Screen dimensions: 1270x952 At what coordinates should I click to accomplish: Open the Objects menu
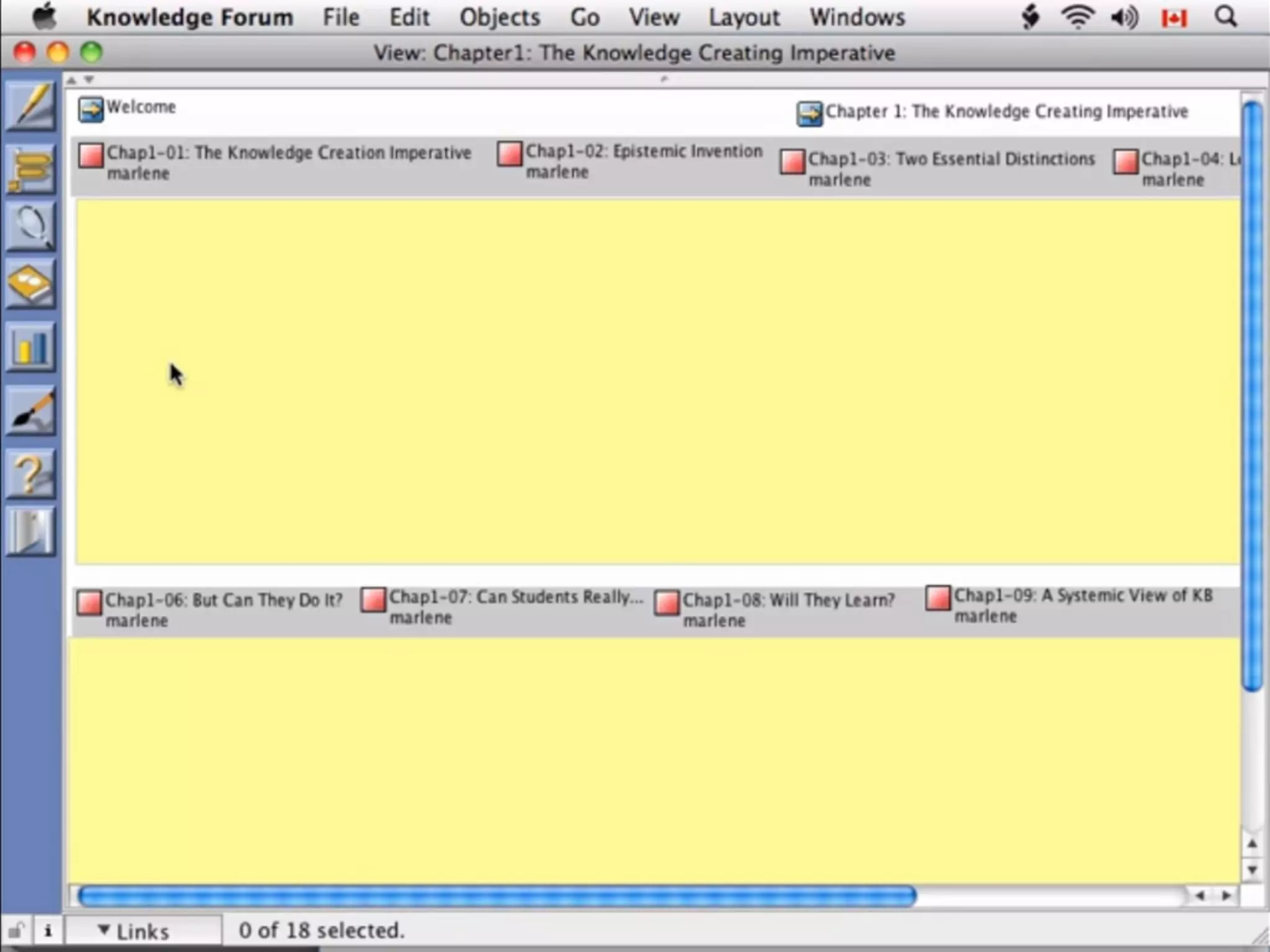pyautogui.click(x=499, y=17)
